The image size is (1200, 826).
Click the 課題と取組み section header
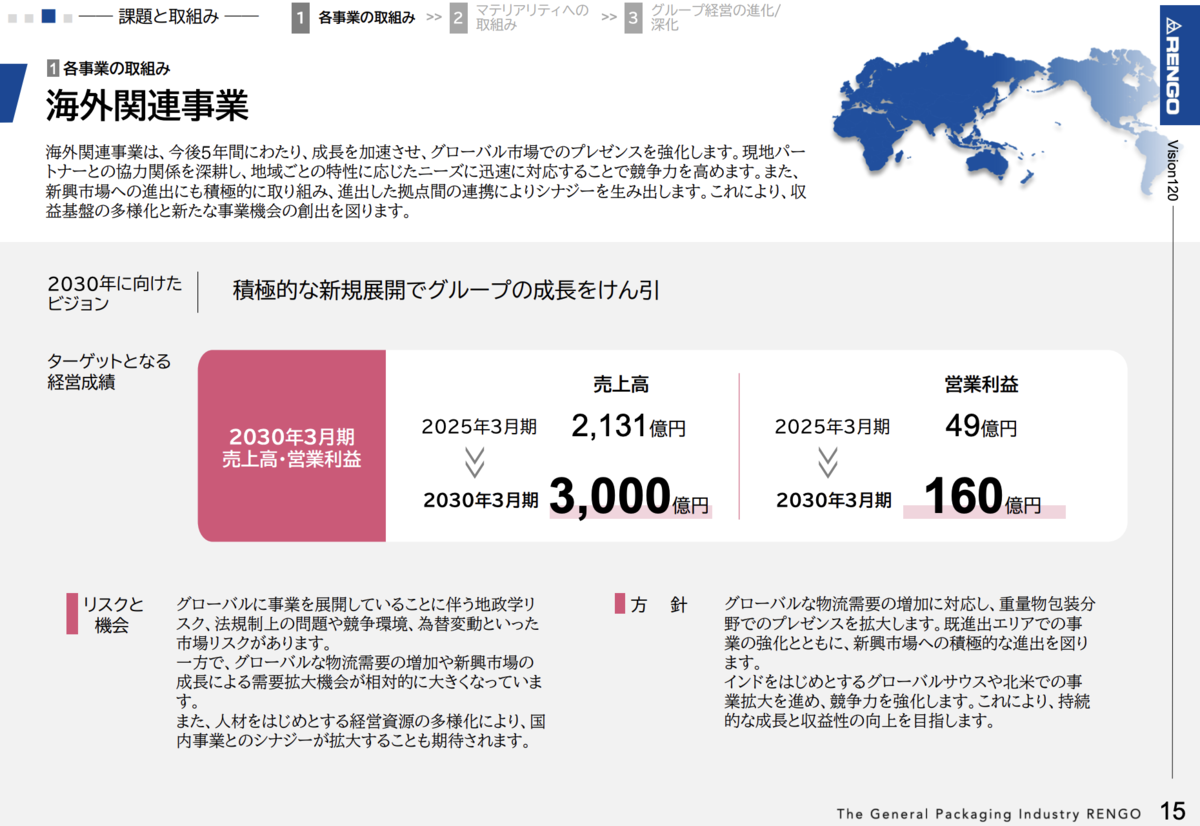[169, 17]
